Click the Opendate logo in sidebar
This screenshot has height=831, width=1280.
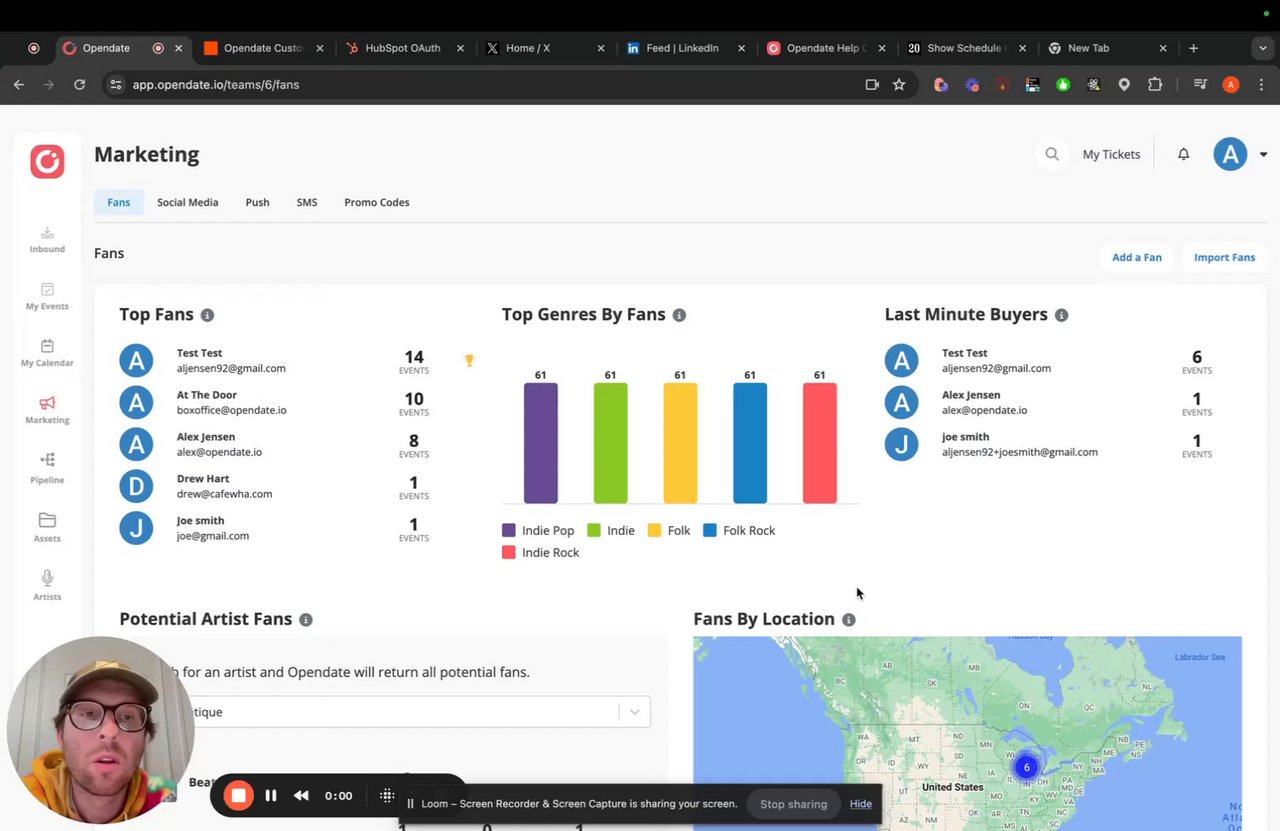point(47,161)
